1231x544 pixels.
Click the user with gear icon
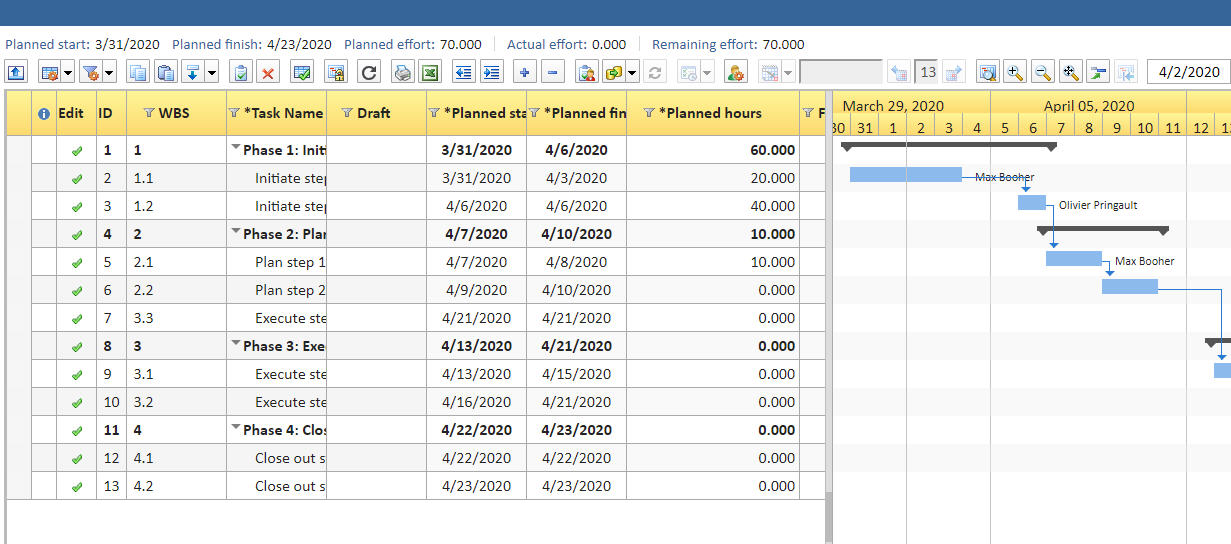point(735,72)
